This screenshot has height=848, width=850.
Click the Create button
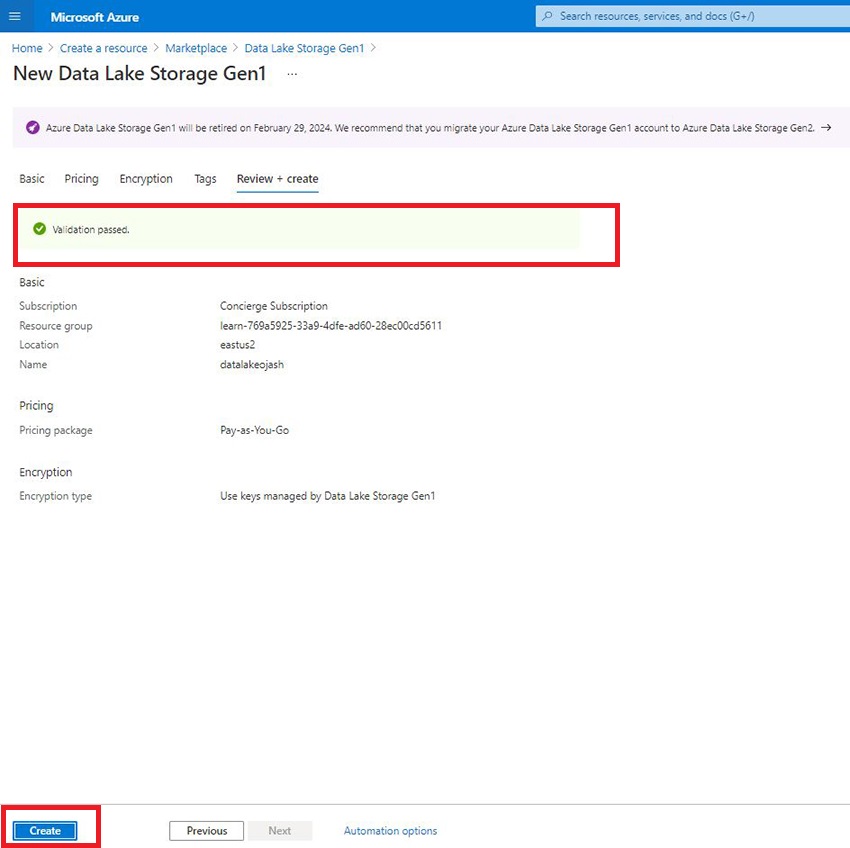45,831
